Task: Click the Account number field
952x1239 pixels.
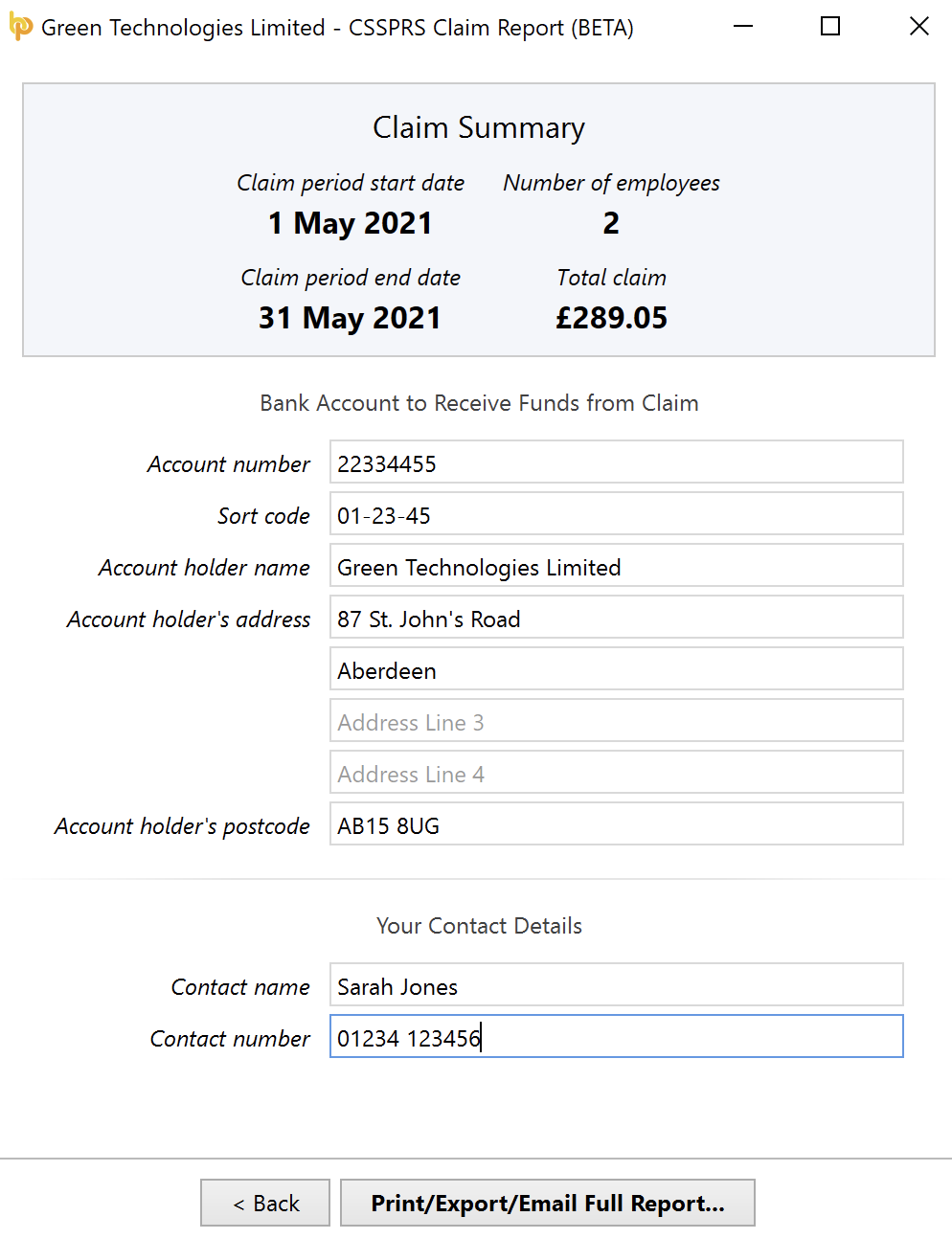Action: click(x=617, y=462)
